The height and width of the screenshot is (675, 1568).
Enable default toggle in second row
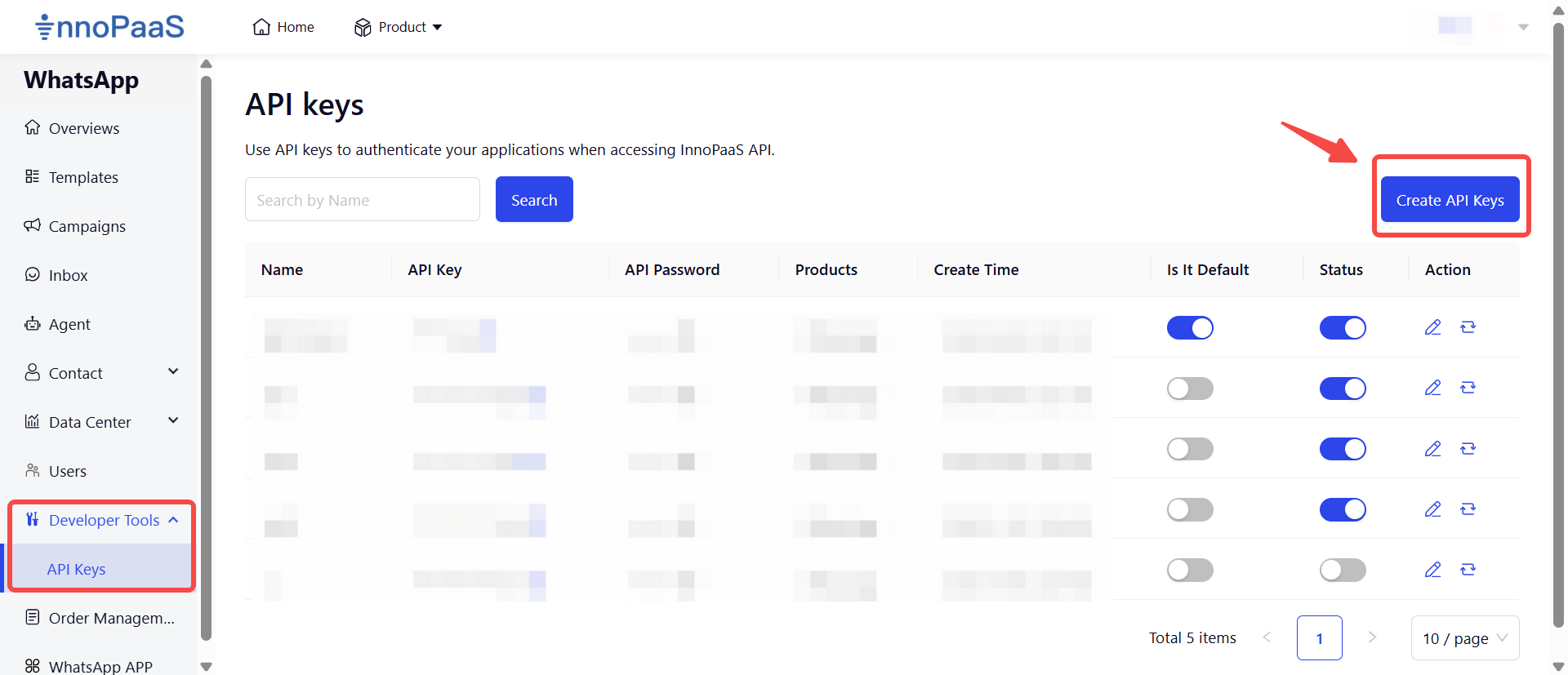1190,389
